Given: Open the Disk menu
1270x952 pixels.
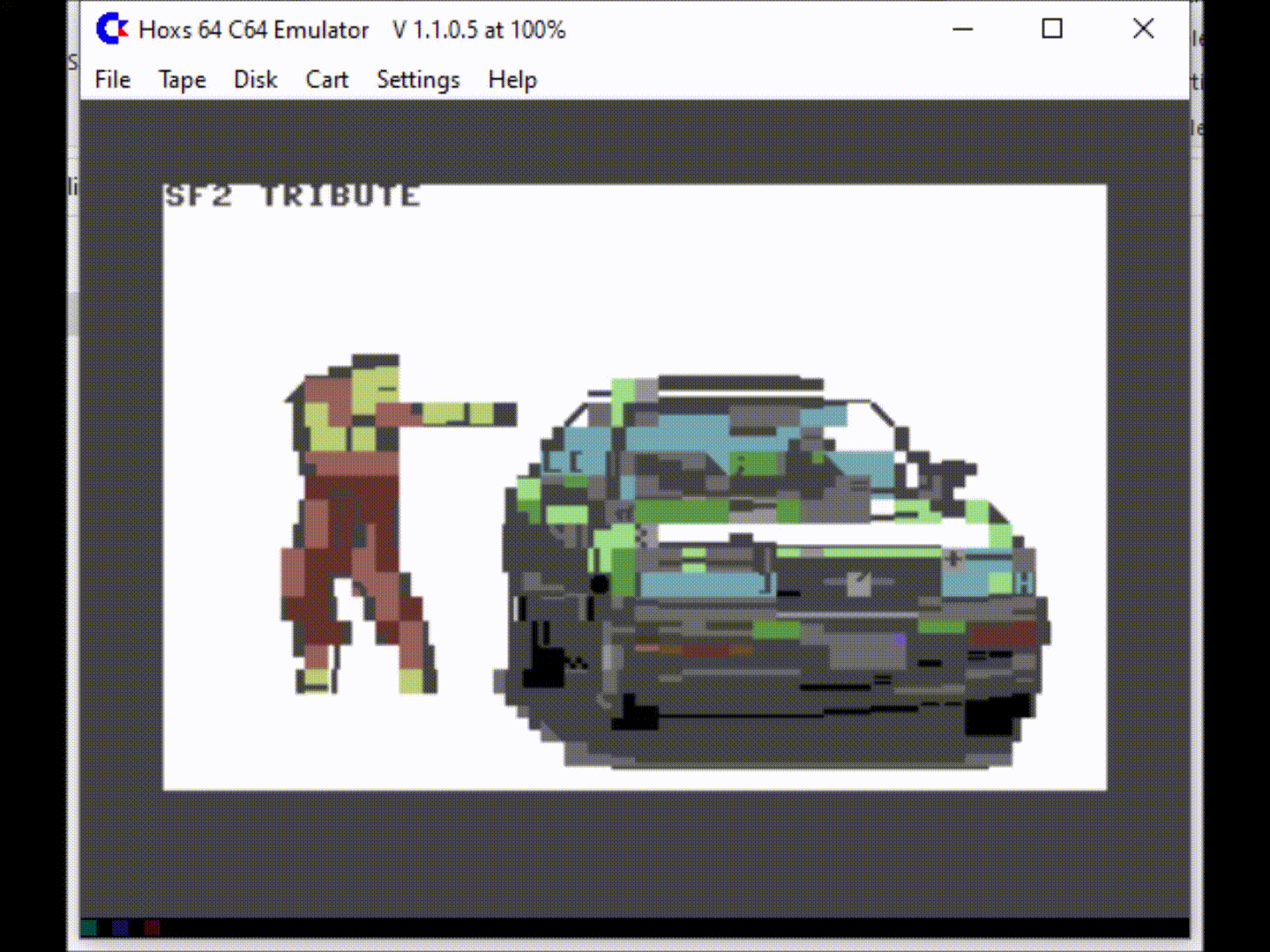Looking at the screenshot, I should (x=256, y=80).
